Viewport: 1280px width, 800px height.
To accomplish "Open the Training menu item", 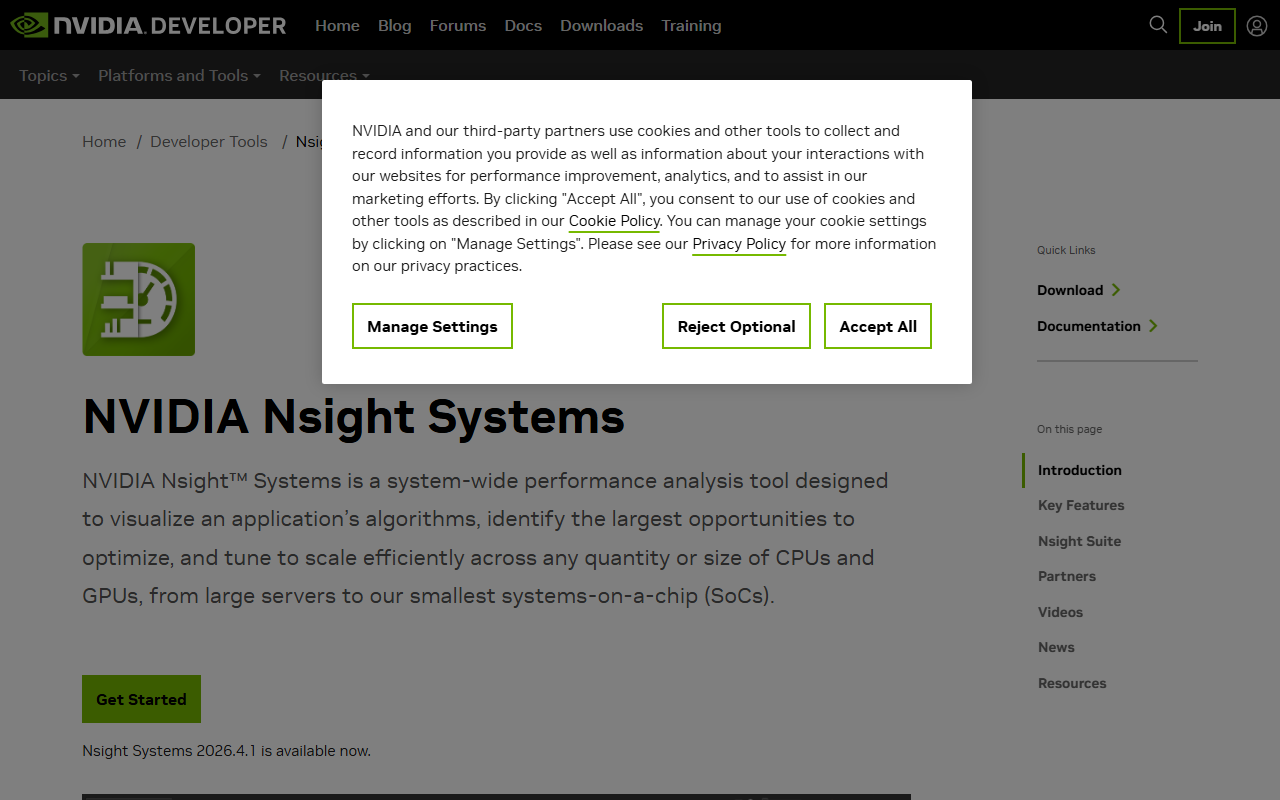I will pyautogui.click(x=691, y=26).
